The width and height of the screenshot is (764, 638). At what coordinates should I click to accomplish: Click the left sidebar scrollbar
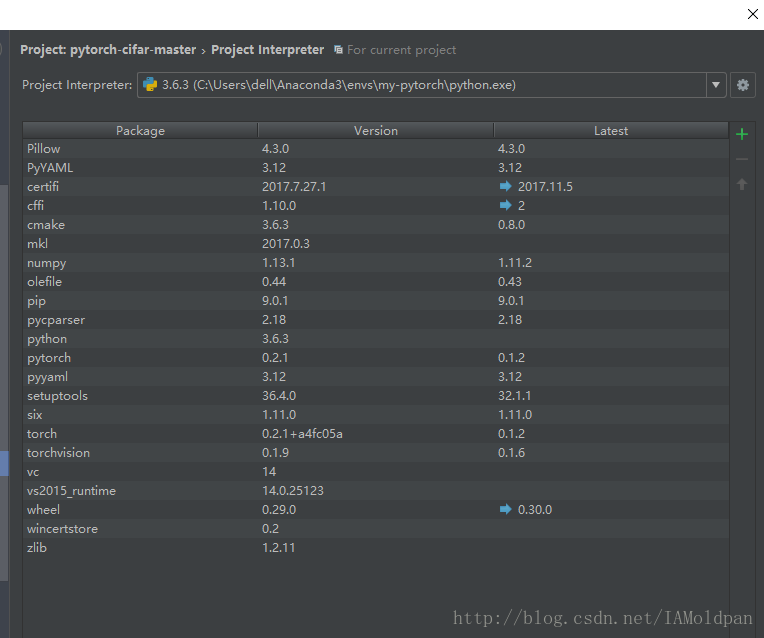(4, 383)
